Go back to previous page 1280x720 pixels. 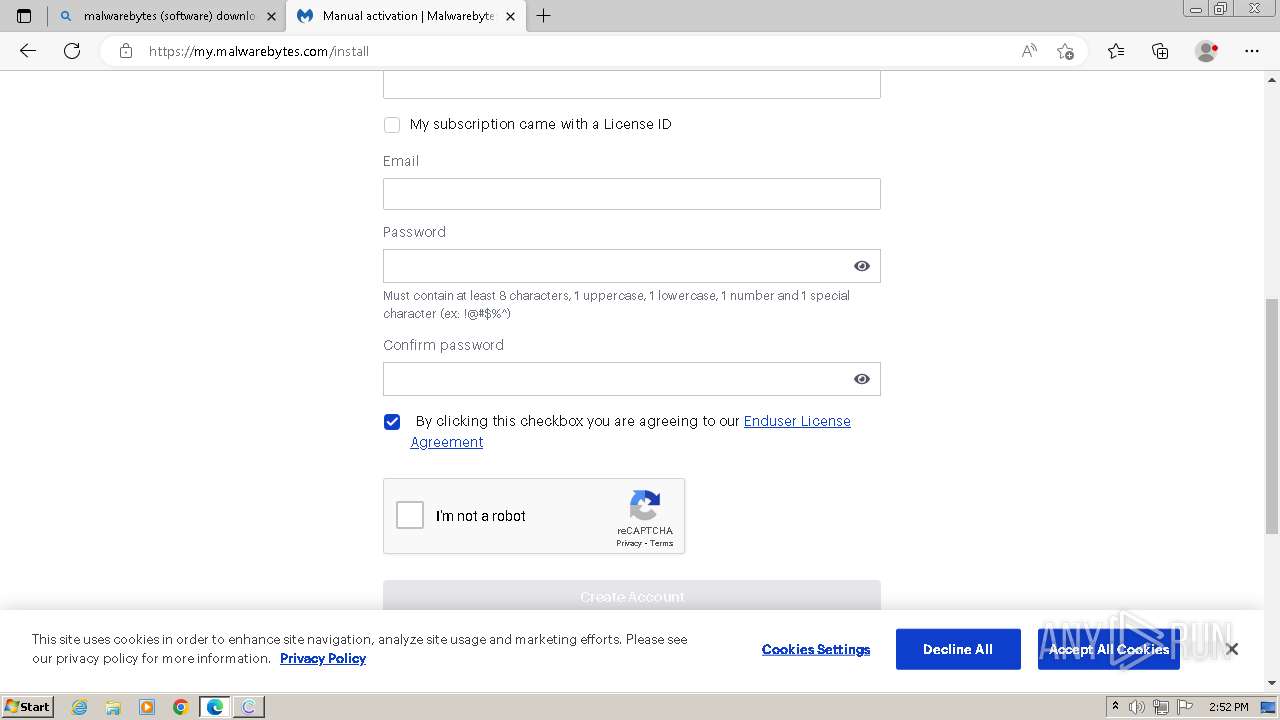[x=28, y=51]
